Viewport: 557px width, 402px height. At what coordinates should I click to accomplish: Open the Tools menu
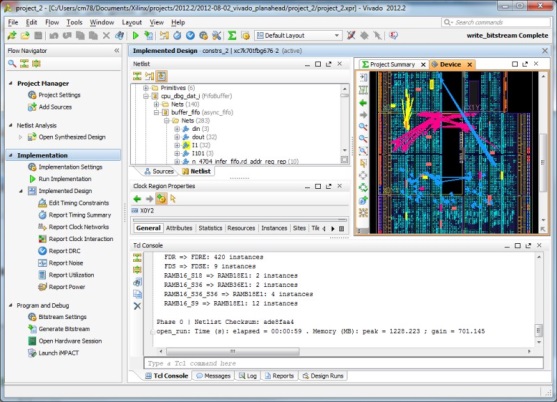click(74, 22)
